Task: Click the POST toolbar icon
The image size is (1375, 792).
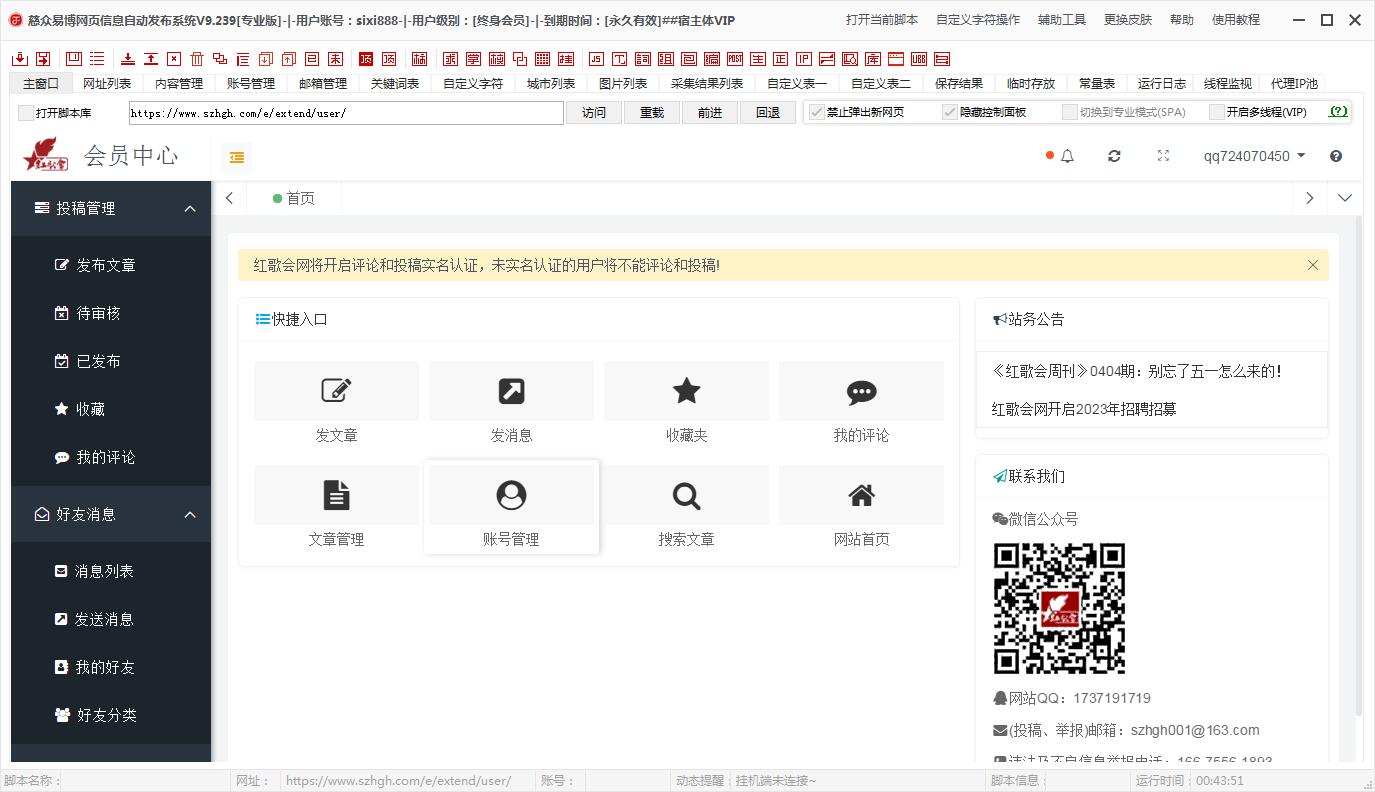Action: pos(735,59)
